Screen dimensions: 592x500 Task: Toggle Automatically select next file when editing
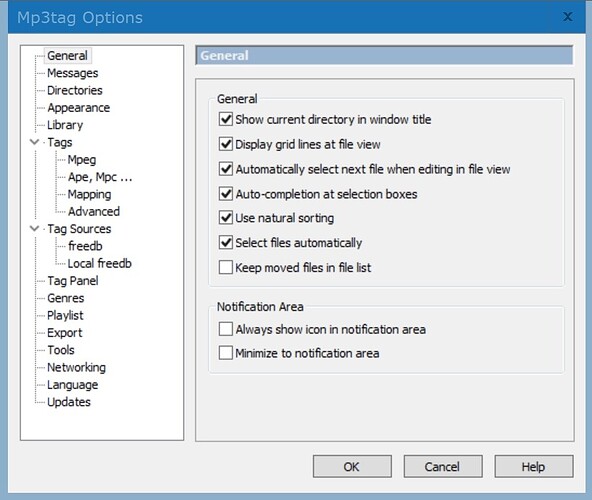point(226,169)
